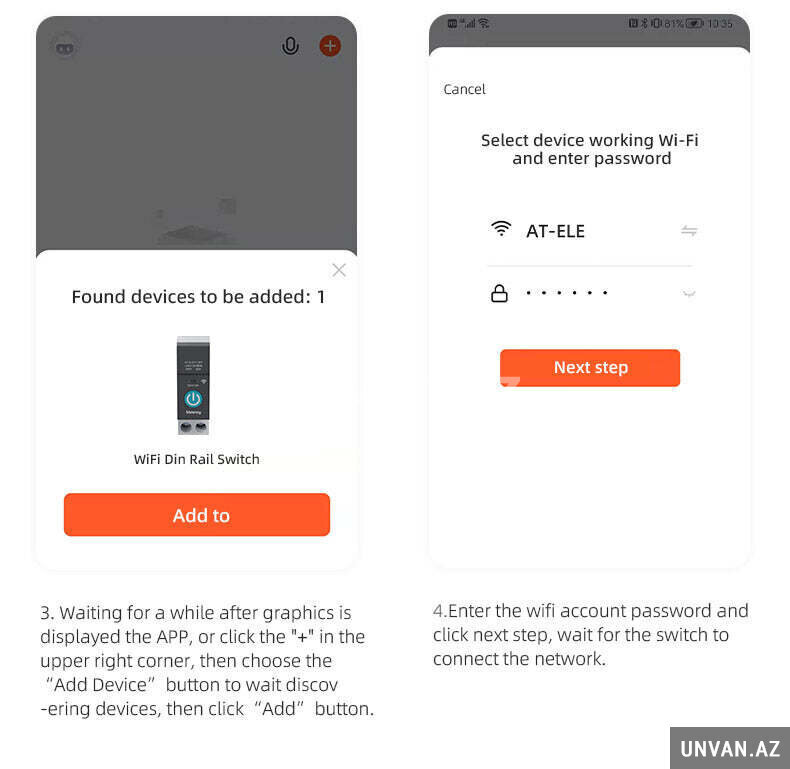Viewport: 790px width, 769px height.
Task: Tap the Bluetooth icon in status bar
Action: pos(644,24)
